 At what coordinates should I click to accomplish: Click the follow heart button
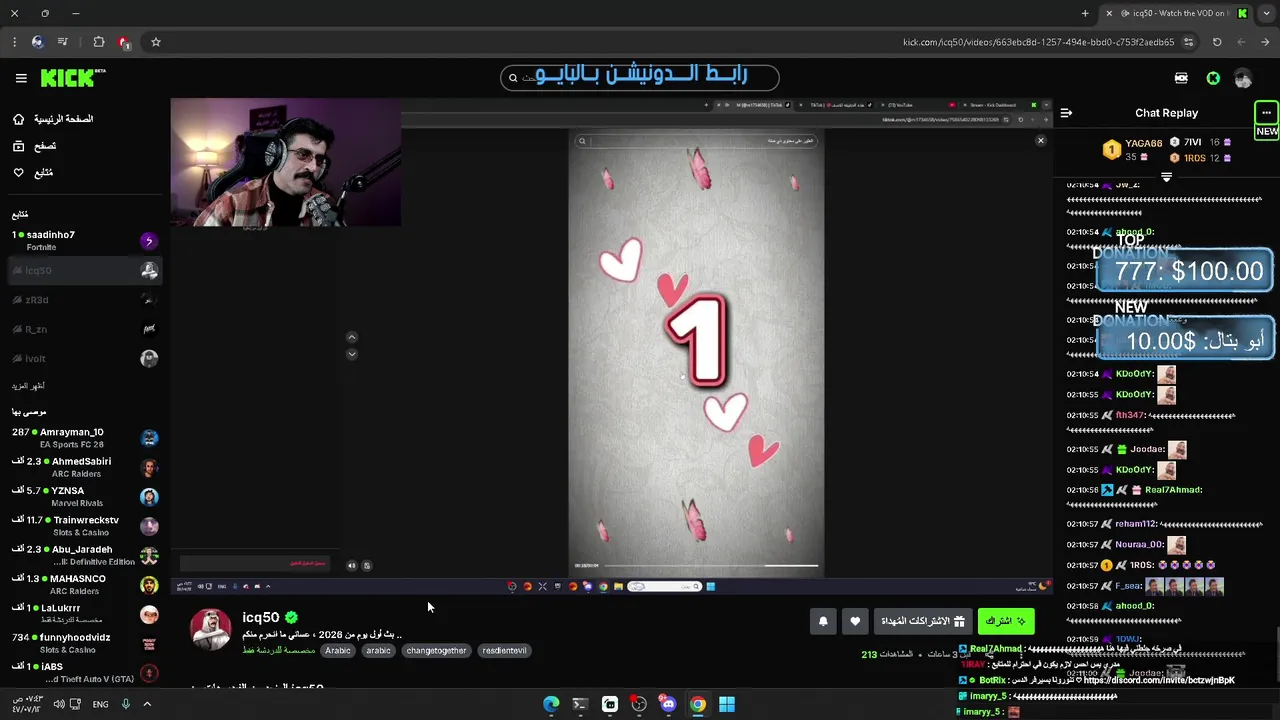point(855,621)
